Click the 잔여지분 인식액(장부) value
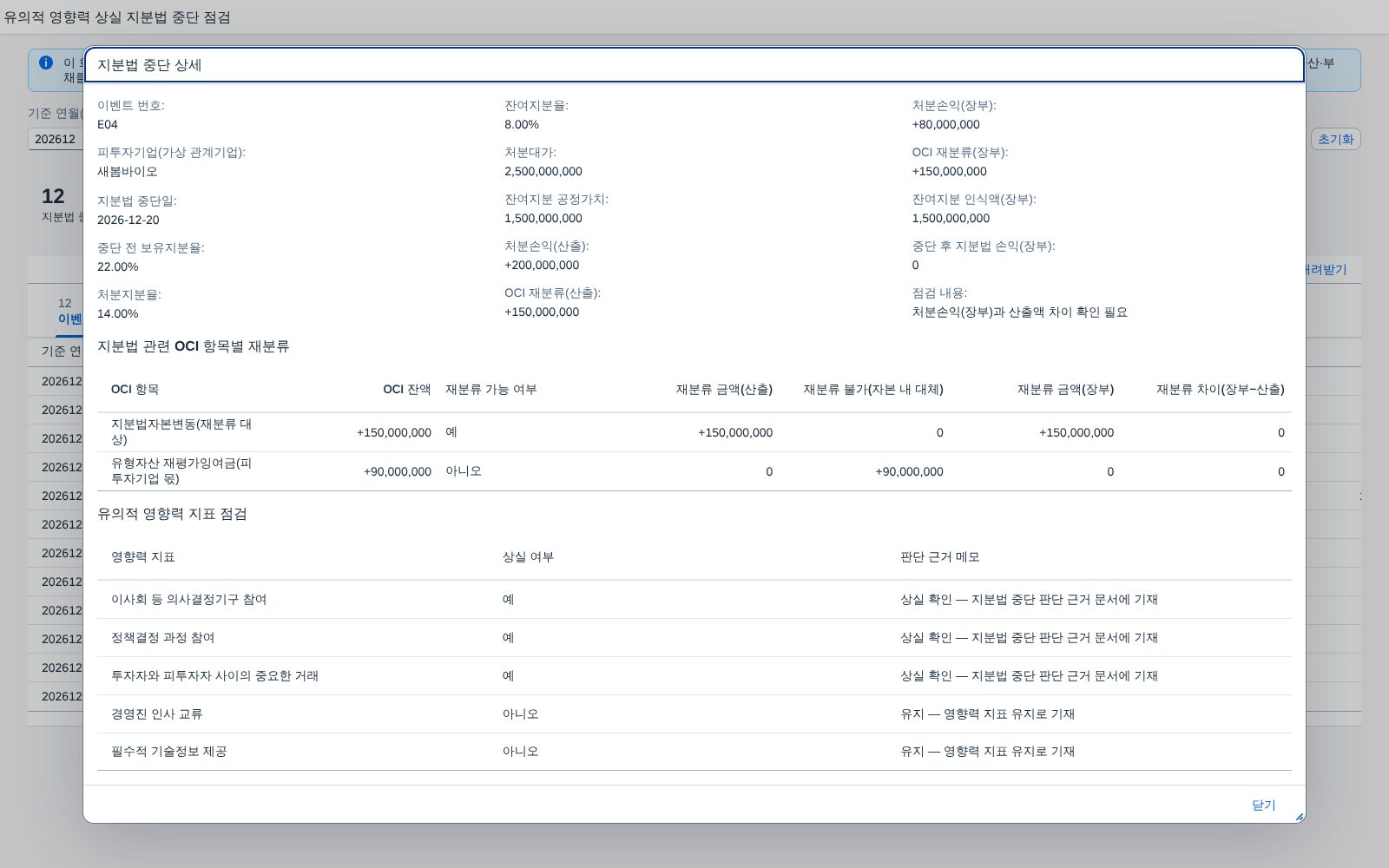This screenshot has height=868, width=1389. (x=951, y=218)
